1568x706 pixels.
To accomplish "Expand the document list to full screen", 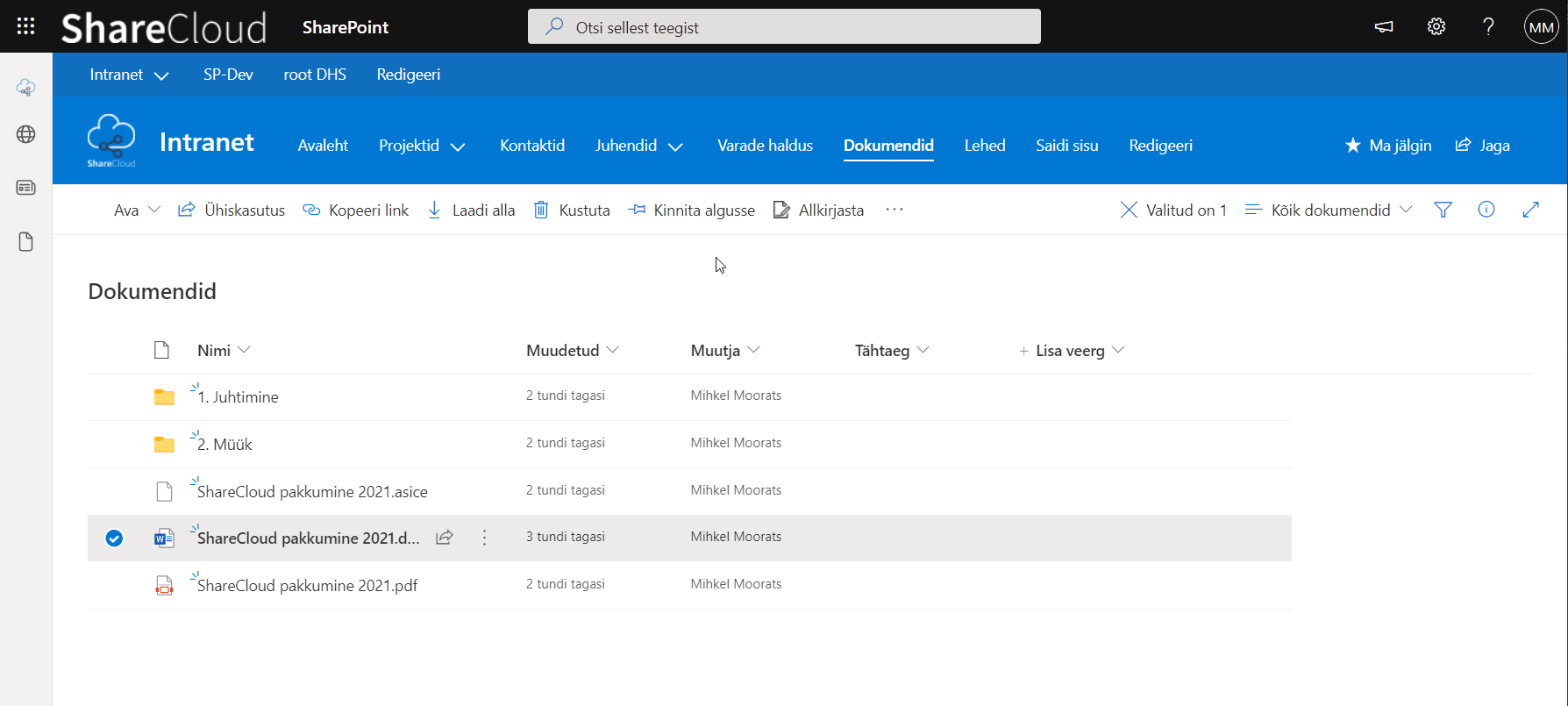I will click(x=1530, y=210).
